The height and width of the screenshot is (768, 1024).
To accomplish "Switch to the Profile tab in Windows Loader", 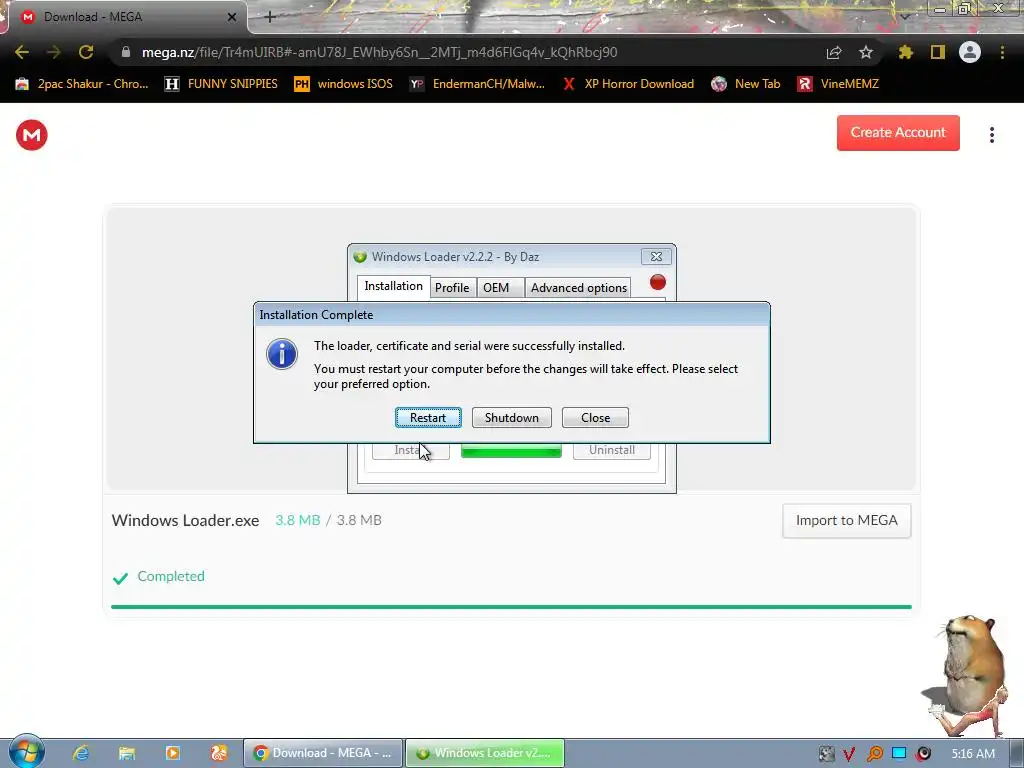I will tap(452, 287).
